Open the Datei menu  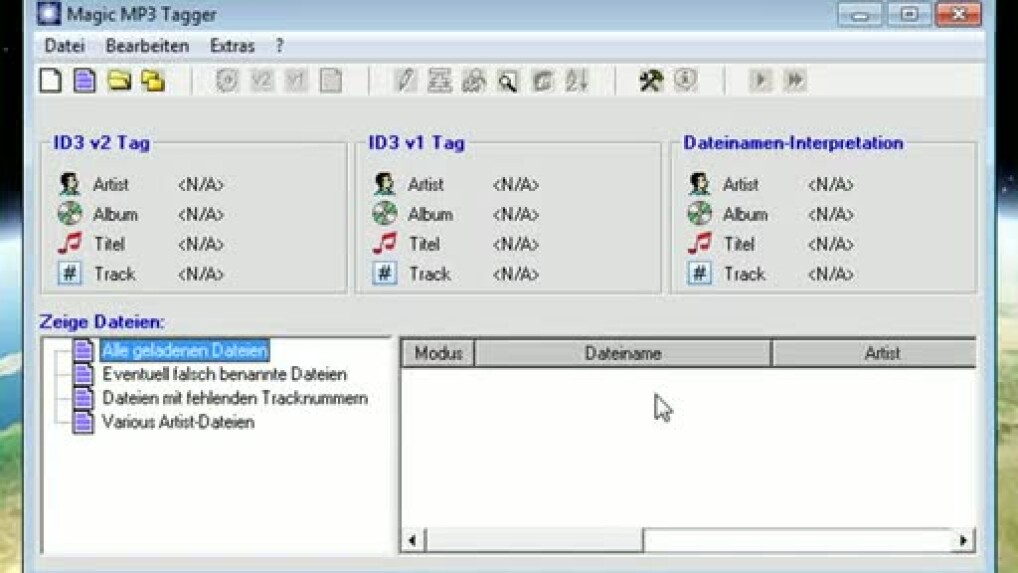pos(65,46)
